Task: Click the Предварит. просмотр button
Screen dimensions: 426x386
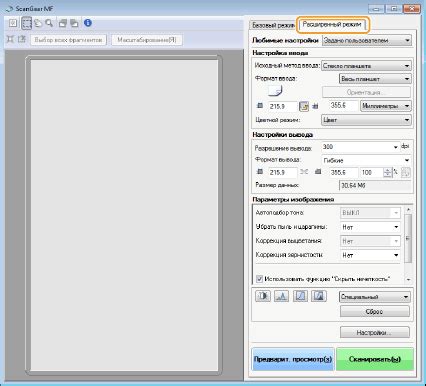Action: (x=293, y=359)
